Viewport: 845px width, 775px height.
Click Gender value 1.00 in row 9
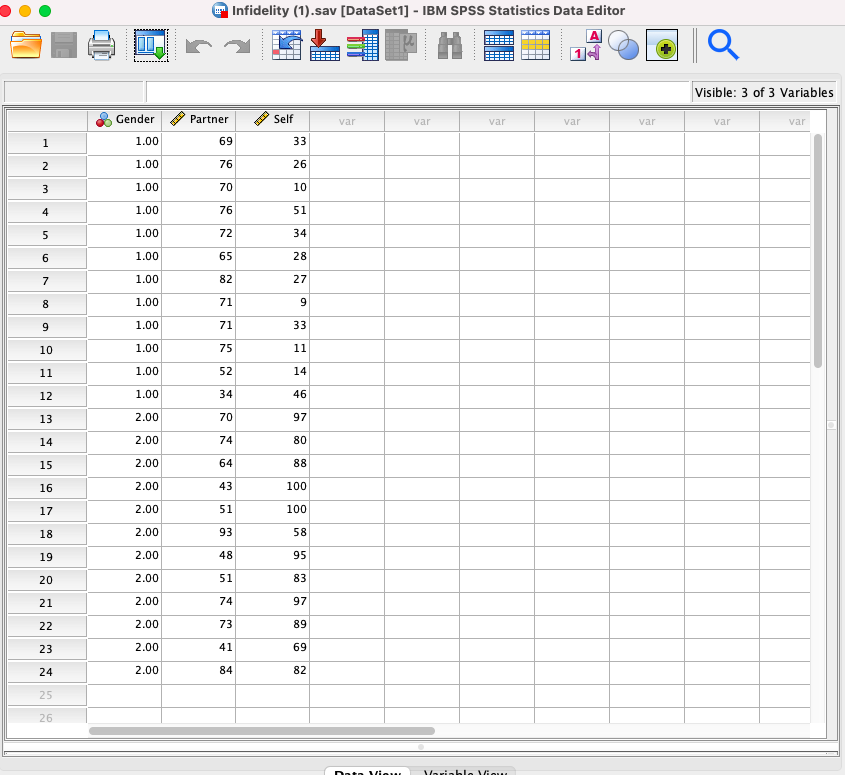[x=124, y=326]
